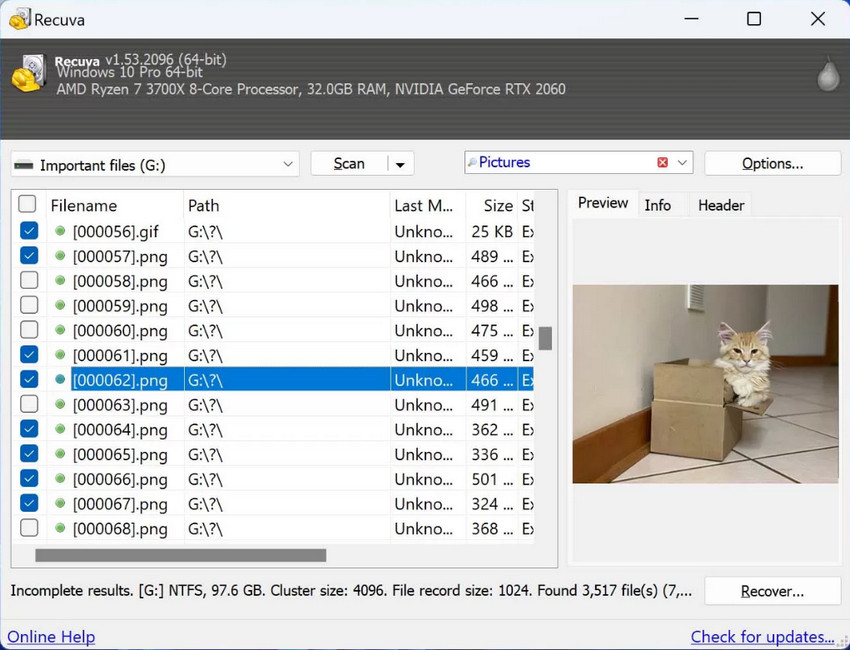Click the magnifier icon in the filter box
Viewport: 850px width, 650px height.
point(472,162)
